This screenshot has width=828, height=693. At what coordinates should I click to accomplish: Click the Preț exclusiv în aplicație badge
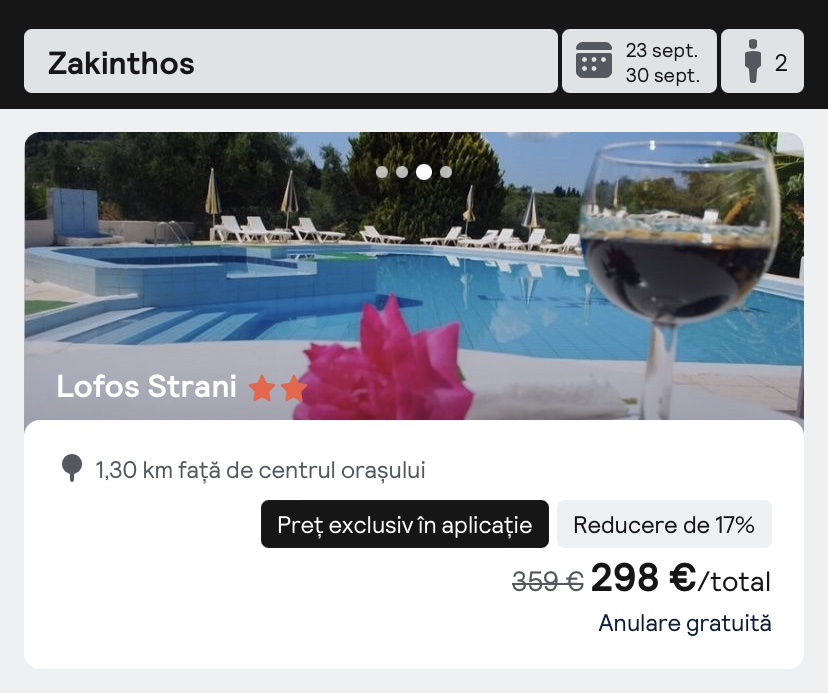coord(405,524)
